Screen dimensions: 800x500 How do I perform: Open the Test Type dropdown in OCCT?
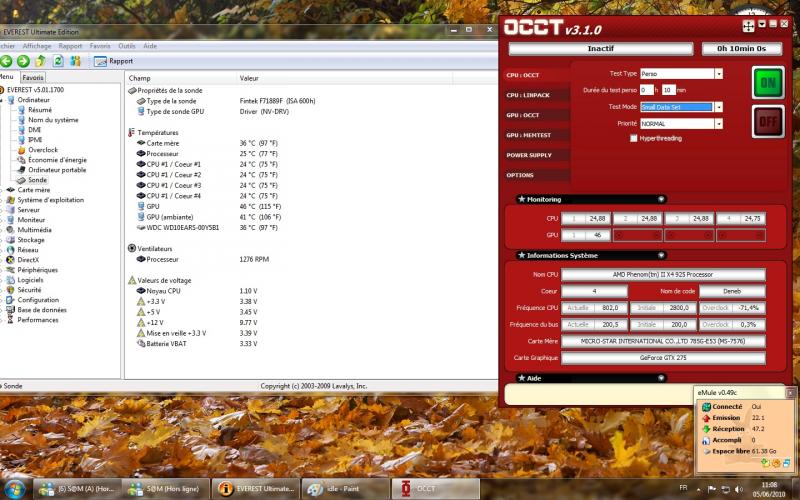point(718,74)
